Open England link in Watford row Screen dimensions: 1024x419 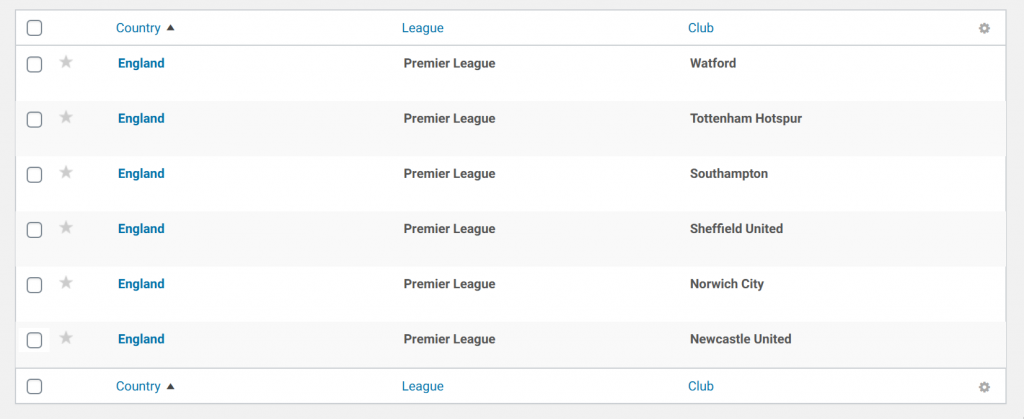(141, 63)
